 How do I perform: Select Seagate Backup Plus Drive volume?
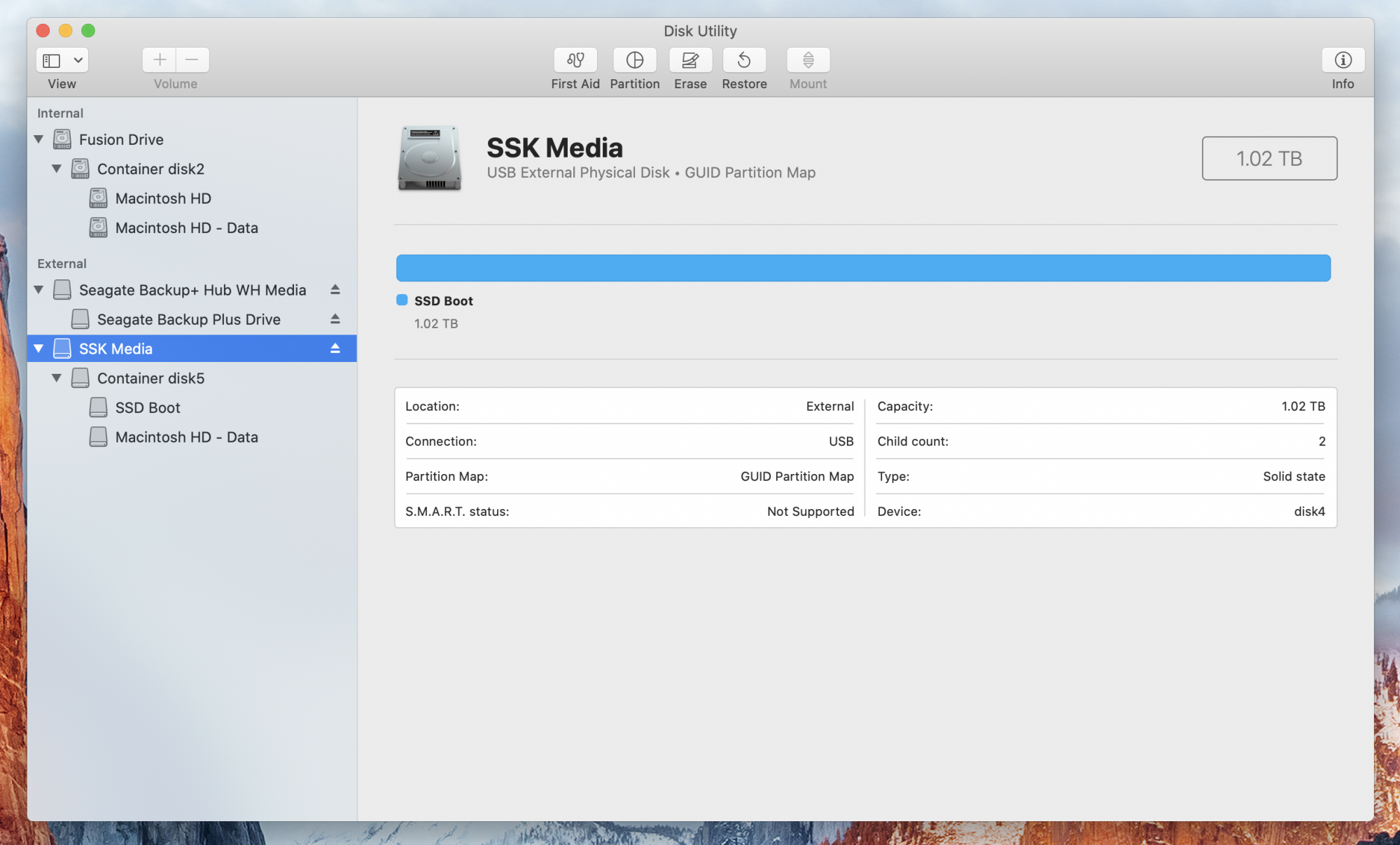pyautogui.click(x=192, y=319)
